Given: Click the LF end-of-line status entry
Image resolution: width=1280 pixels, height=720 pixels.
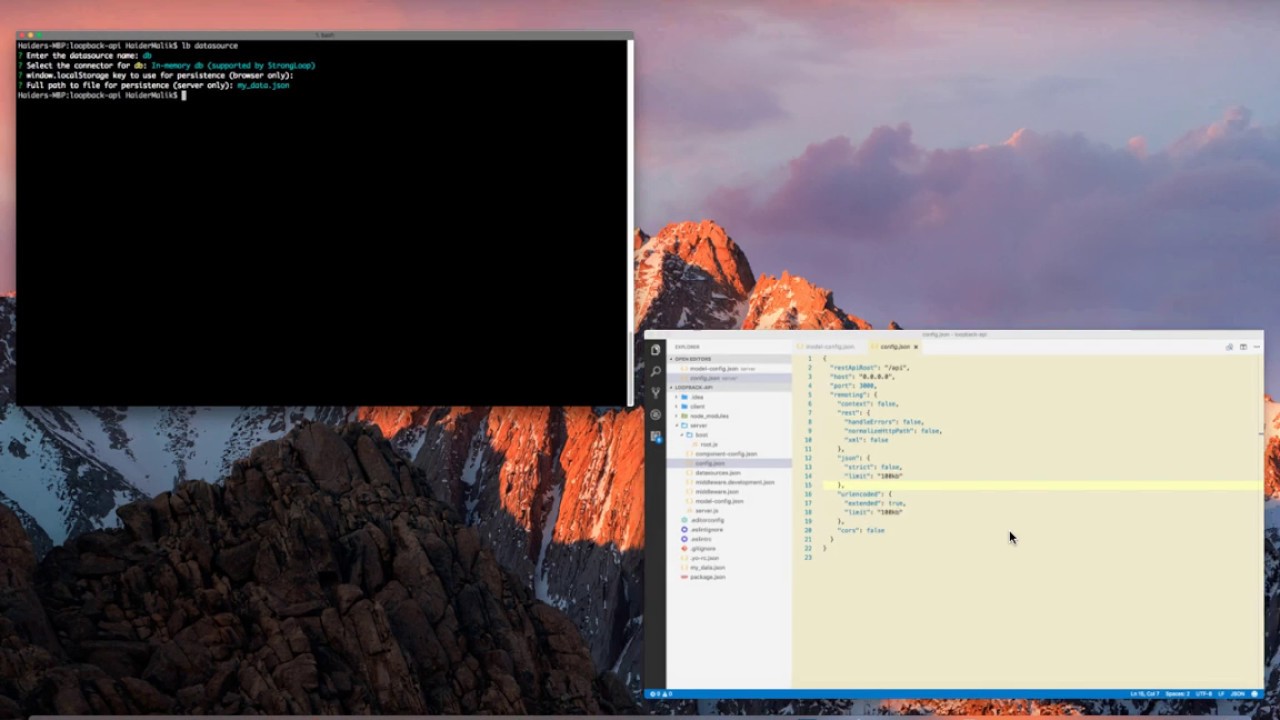Looking at the screenshot, I should point(1221,693).
